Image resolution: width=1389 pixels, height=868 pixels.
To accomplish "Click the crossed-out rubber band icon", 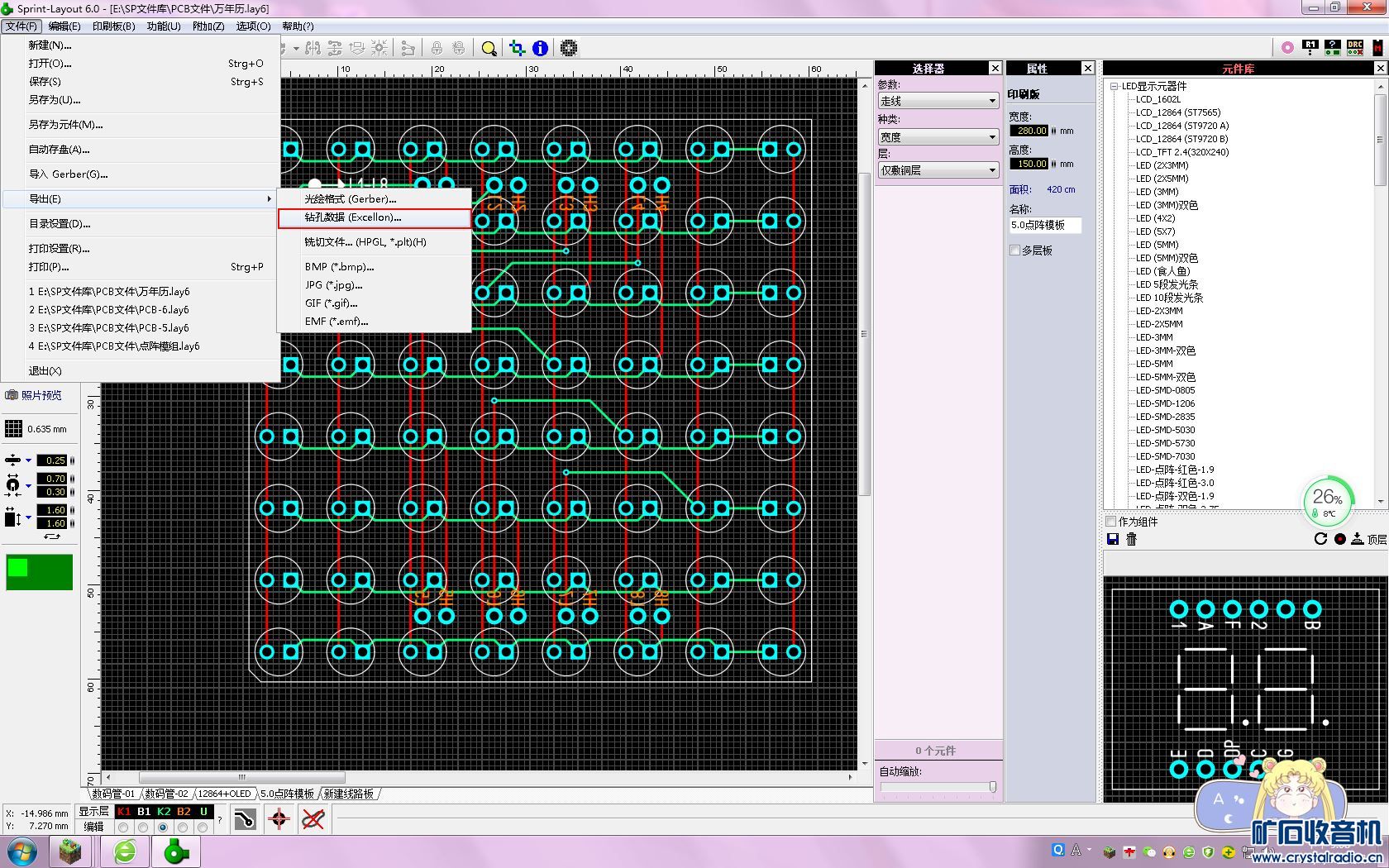I will [x=313, y=819].
